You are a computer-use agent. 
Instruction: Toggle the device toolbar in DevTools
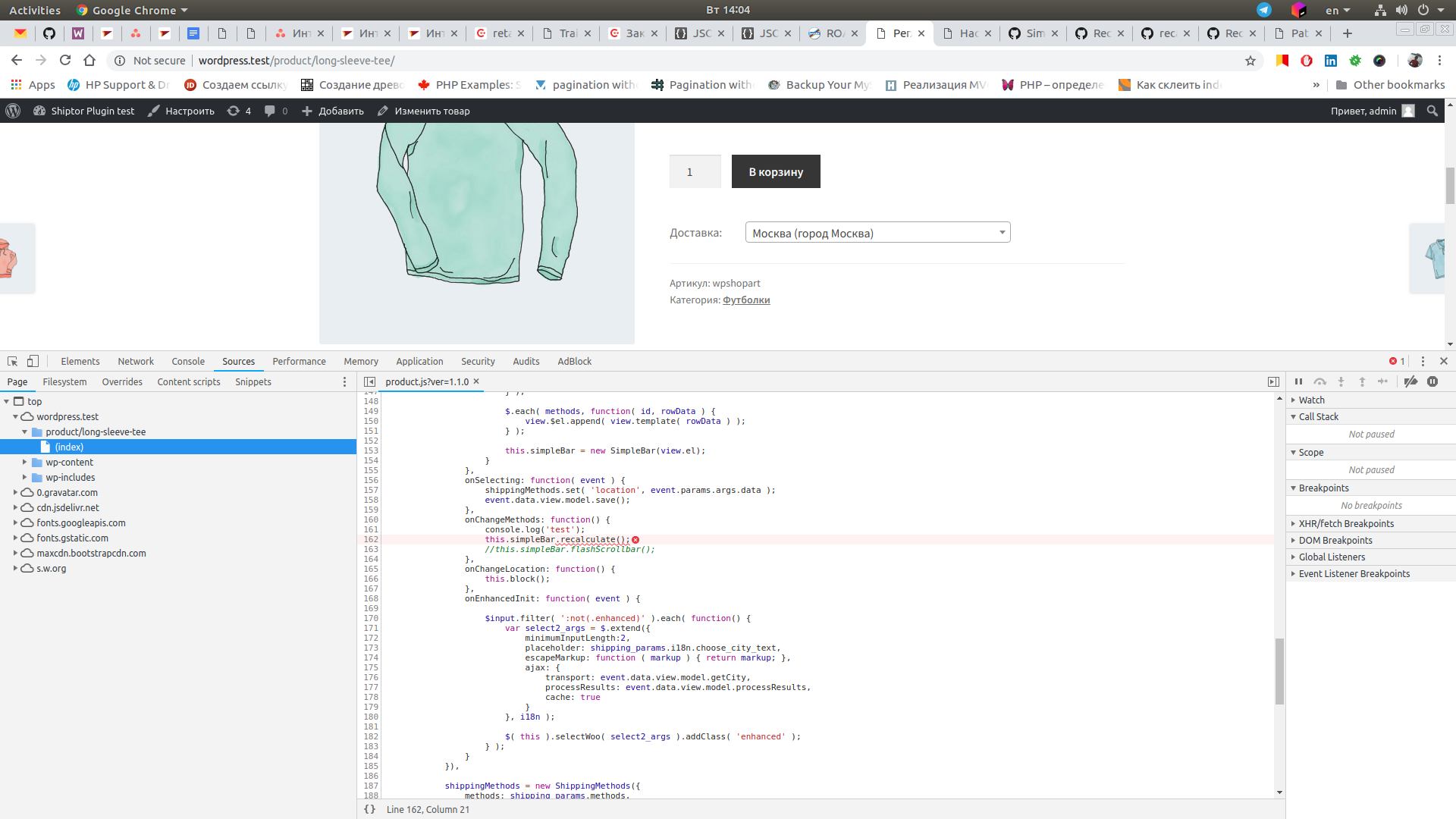point(33,361)
